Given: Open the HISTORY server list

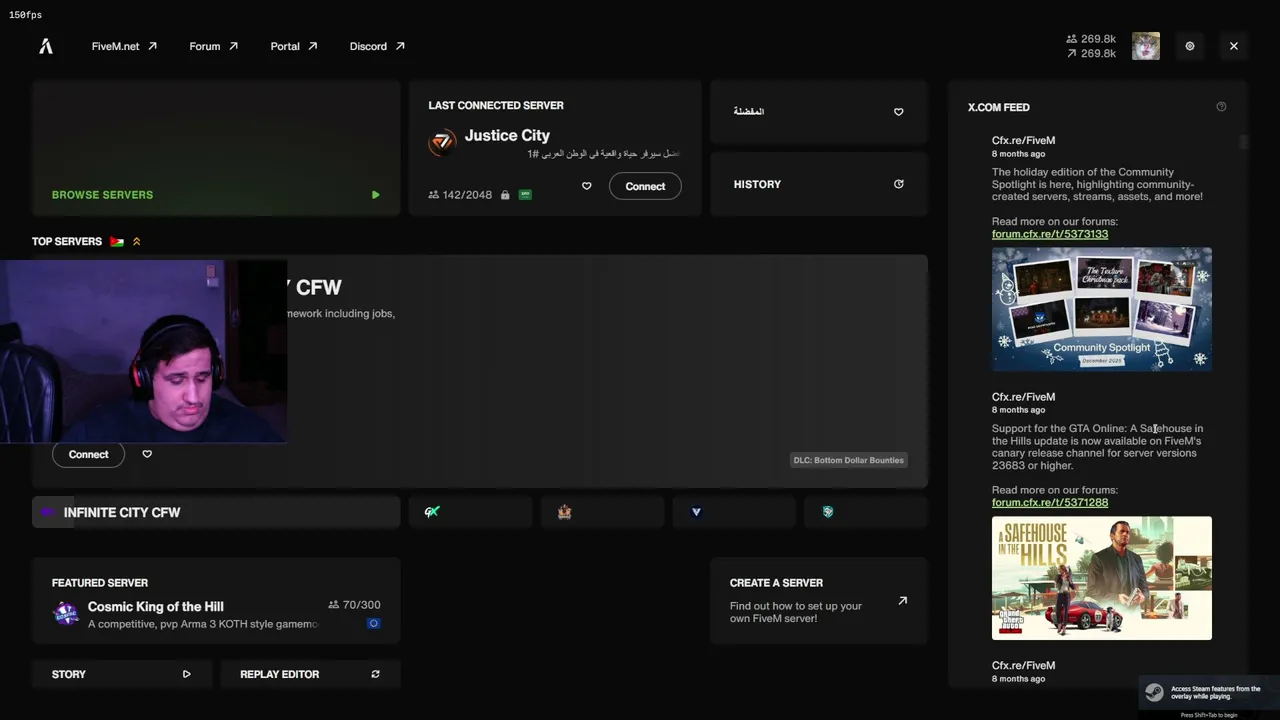Looking at the screenshot, I should click(819, 184).
